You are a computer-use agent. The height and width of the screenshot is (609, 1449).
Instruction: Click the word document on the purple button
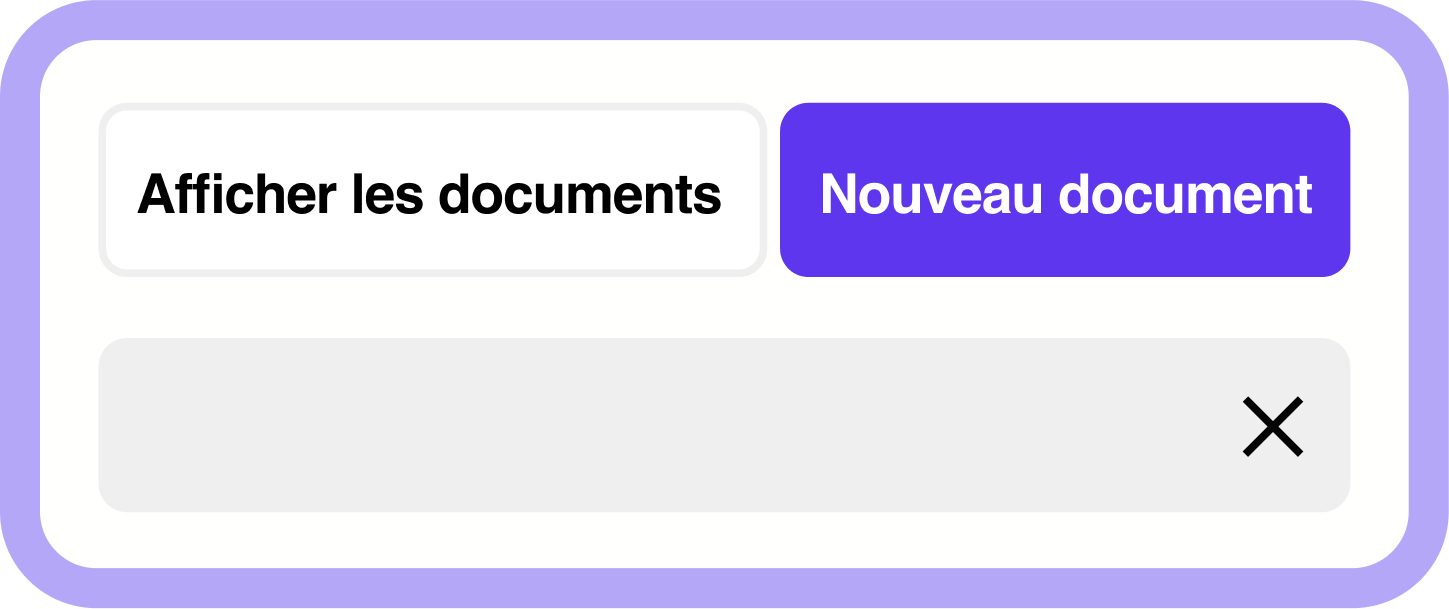pos(1186,193)
